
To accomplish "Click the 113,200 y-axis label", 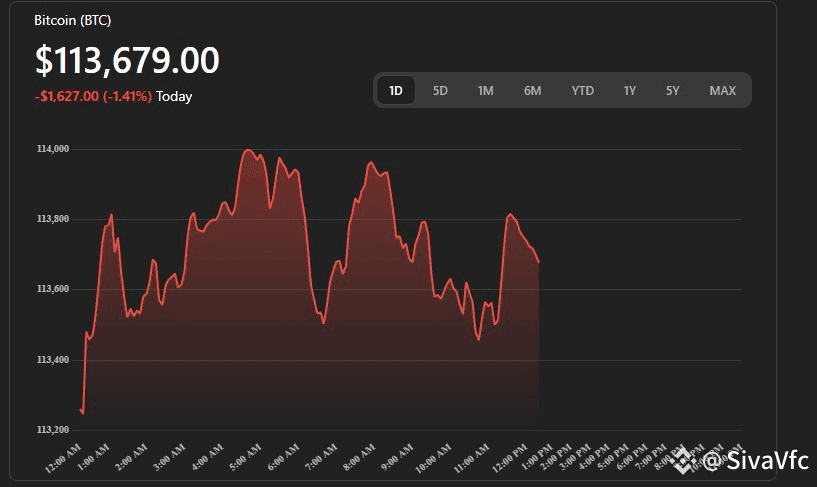I will (53, 430).
